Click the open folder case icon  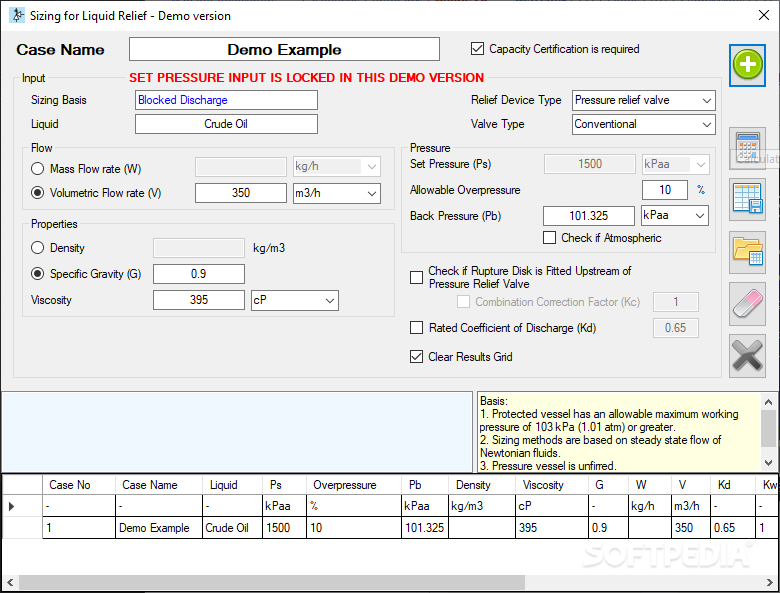click(747, 252)
